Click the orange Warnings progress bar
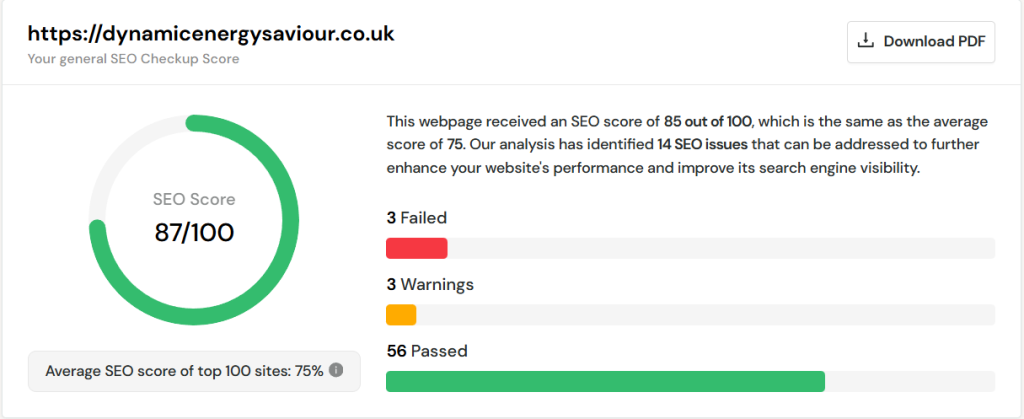 tap(401, 315)
